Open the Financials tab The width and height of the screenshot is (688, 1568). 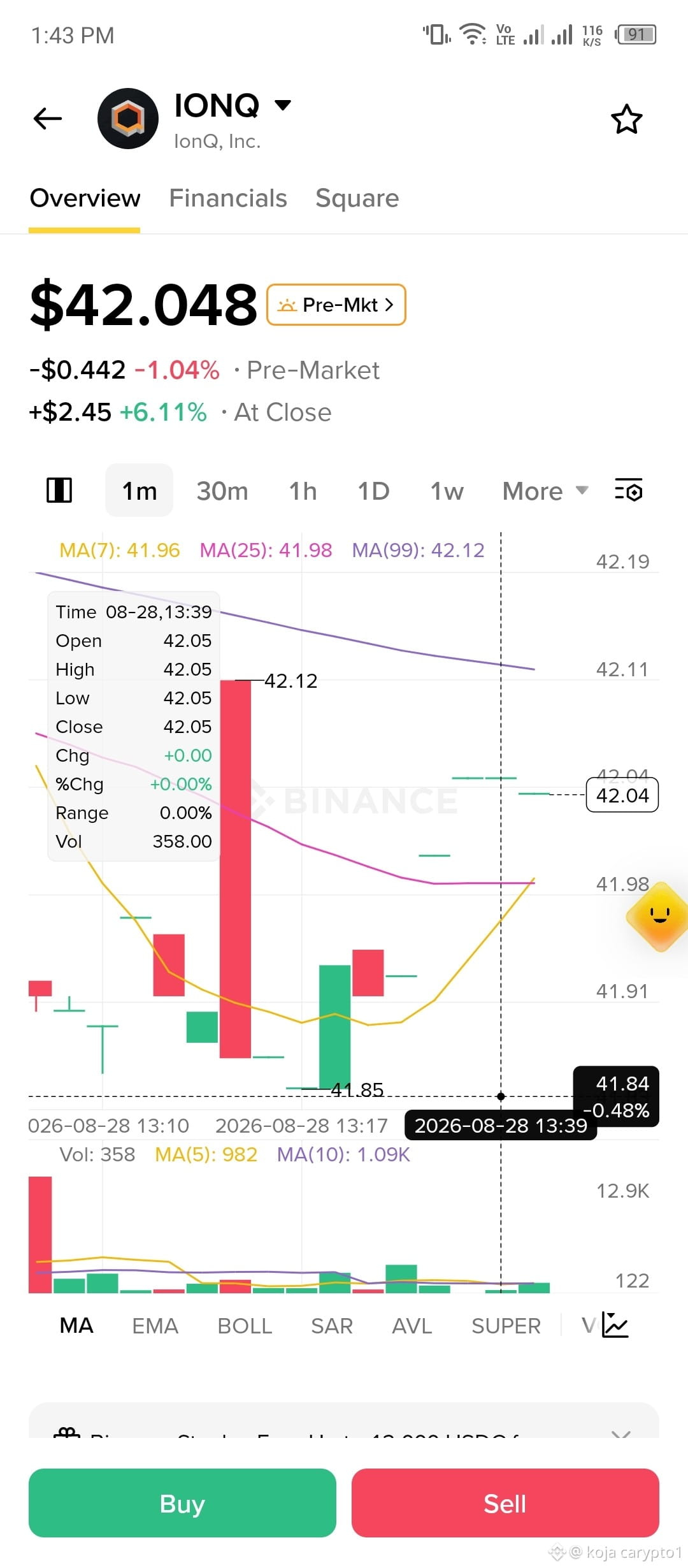pyautogui.click(x=228, y=198)
